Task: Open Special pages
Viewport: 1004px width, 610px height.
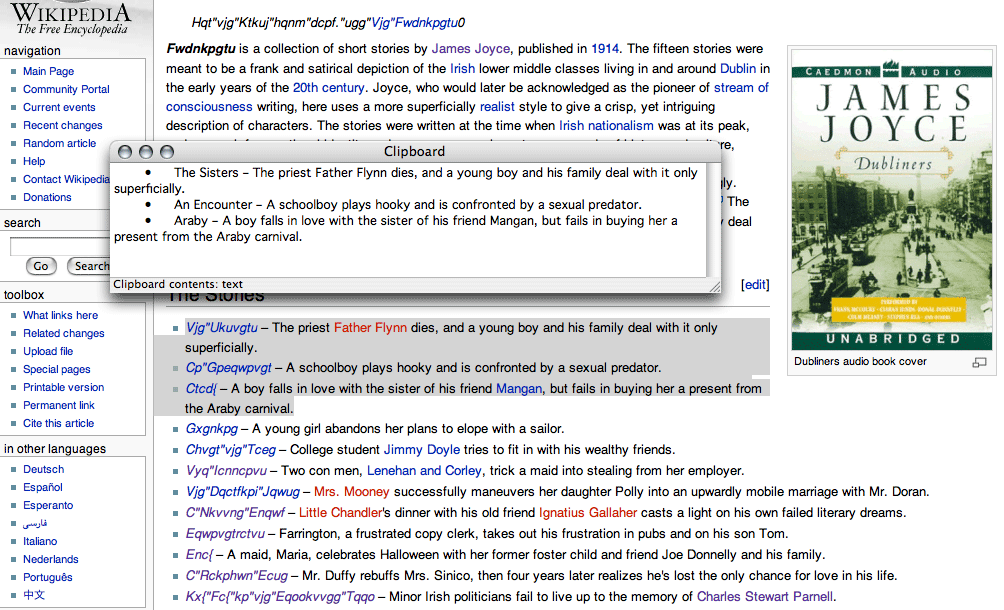Action: tap(56, 369)
